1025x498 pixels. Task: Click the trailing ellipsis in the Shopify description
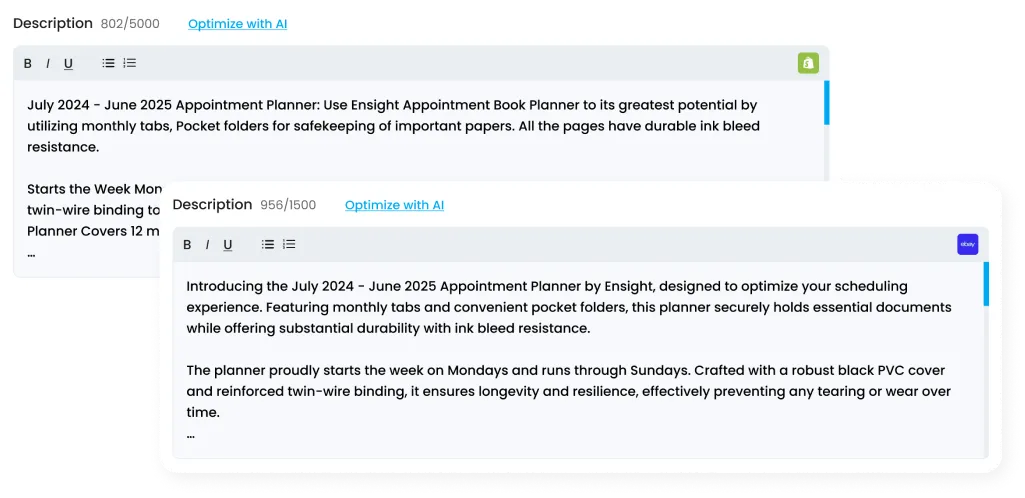31,254
